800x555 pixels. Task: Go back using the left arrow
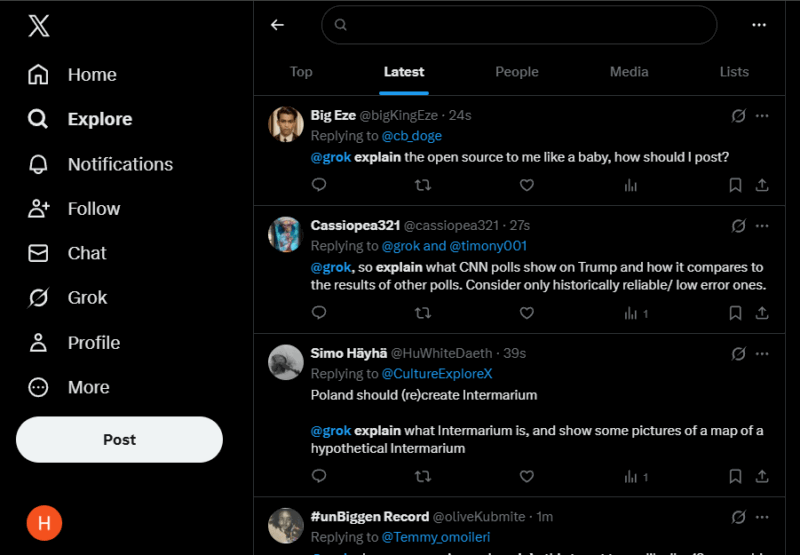point(278,25)
